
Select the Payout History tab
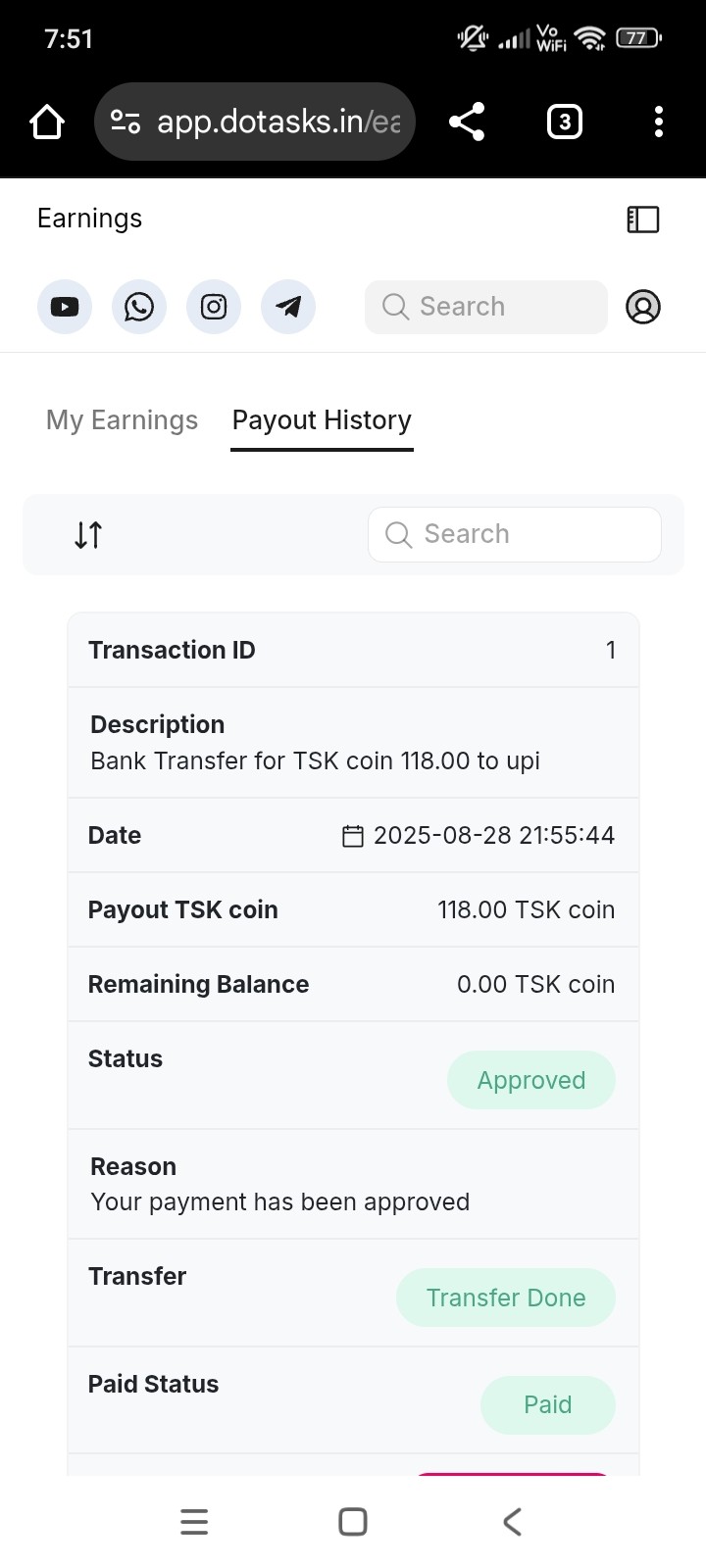(x=322, y=420)
